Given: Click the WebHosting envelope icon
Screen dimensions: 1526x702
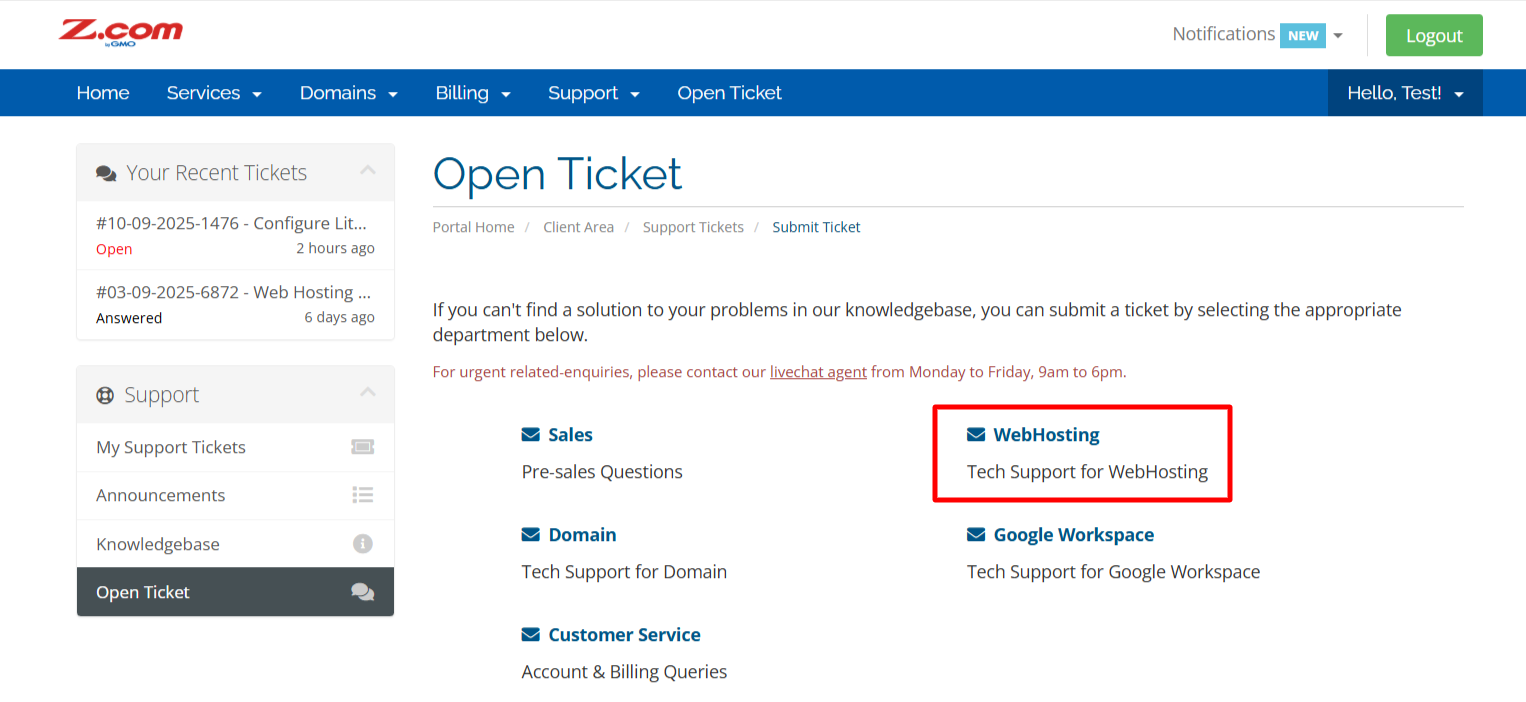Looking at the screenshot, I should 976,435.
